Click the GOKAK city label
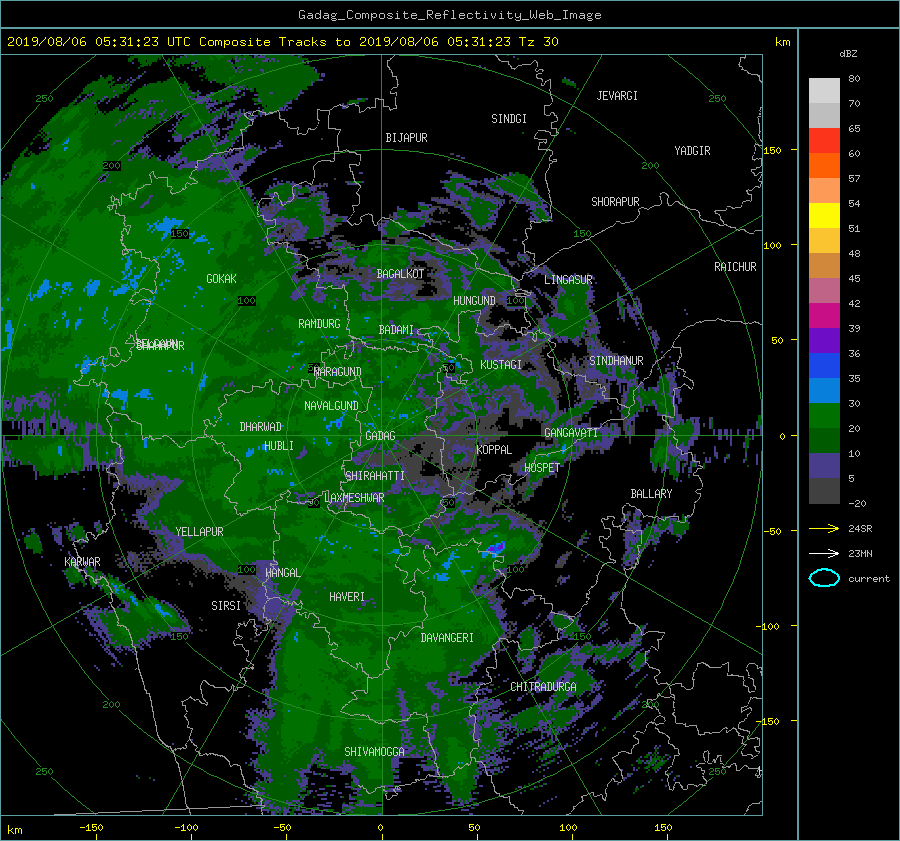The height and width of the screenshot is (841, 900). click(221, 279)
